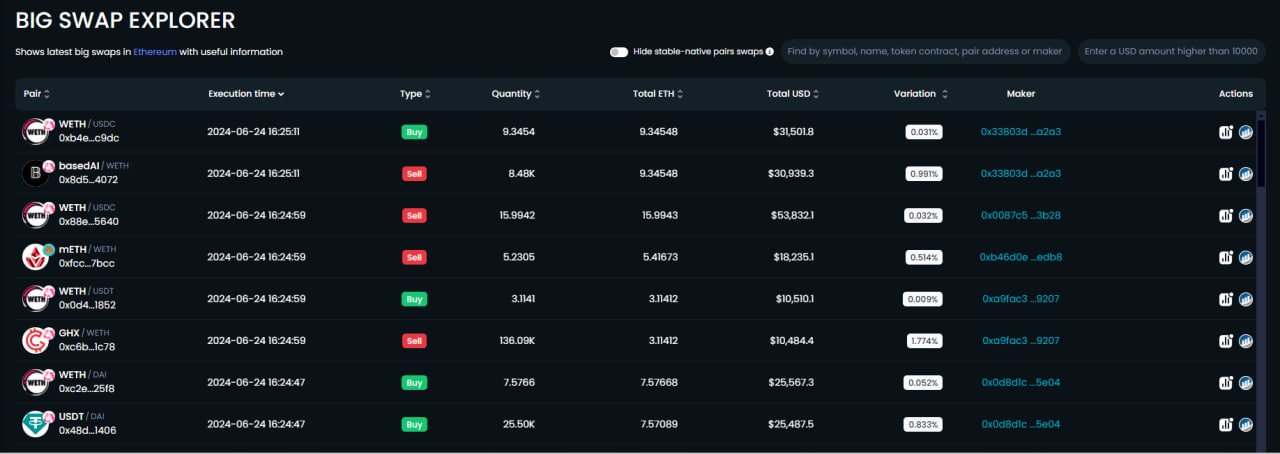The image size is (1280, 454).
Task: Focus the symbol or token search field
Action: point(925,51)
